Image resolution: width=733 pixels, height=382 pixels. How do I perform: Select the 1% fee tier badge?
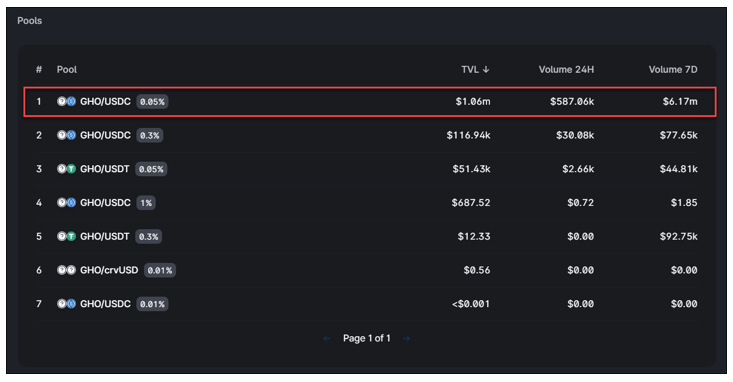[x=146, y=203]
